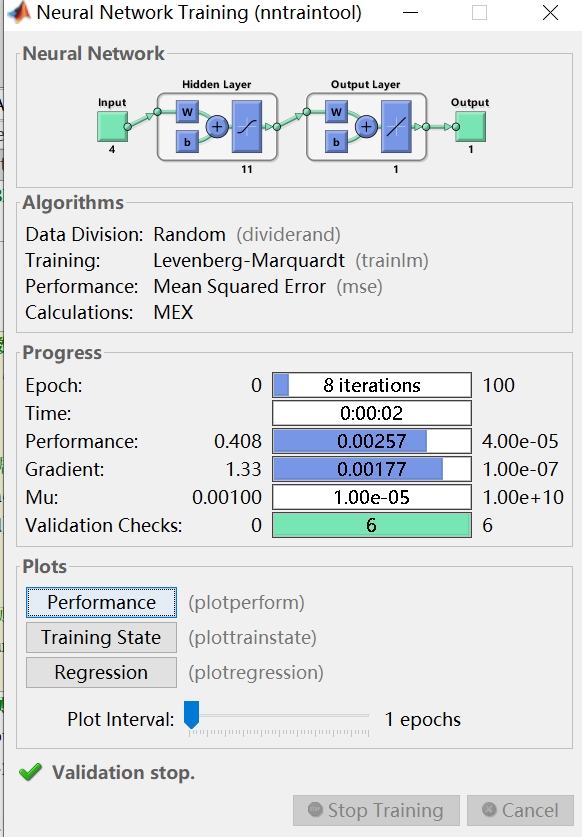
Task: Click the MATLAB logo in title bar
Action: [x=19, y=13]
